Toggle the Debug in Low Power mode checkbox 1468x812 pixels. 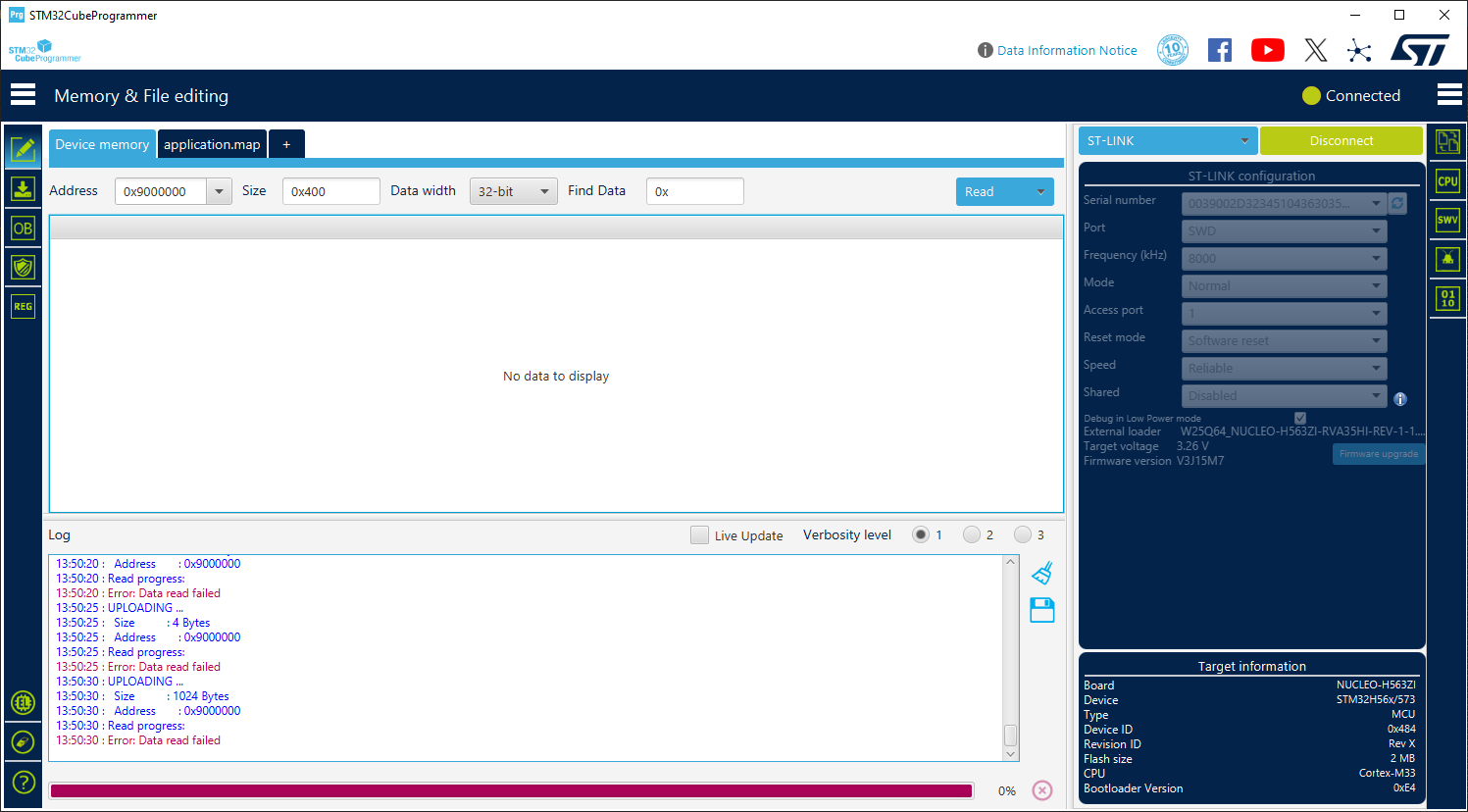pos(1299,418)
